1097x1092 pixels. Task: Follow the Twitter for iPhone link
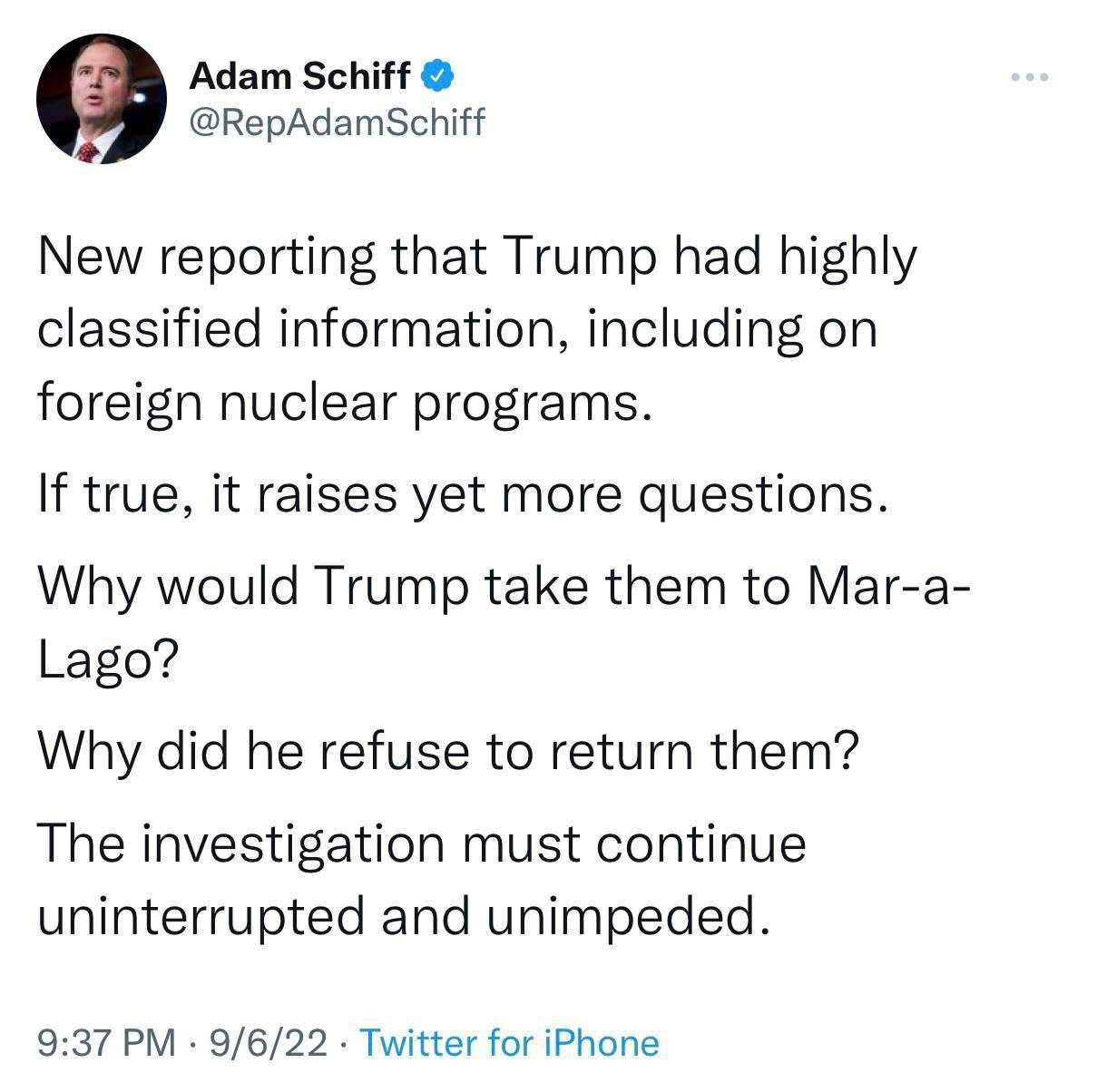(x=510, y=1043)
